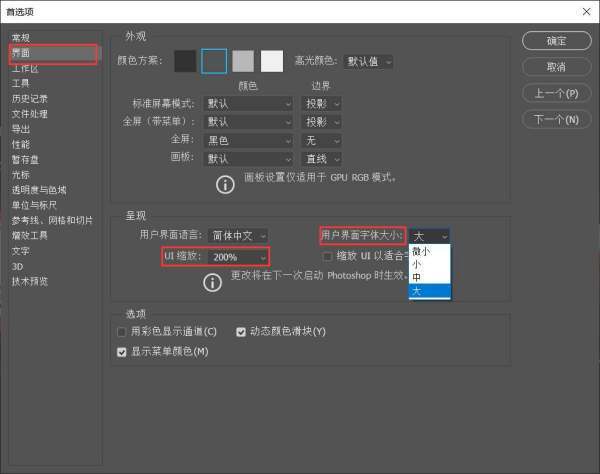Uncheck 显示菜单颜色 checkbox
Viewport: 600px width, 474px height.
[122, 351]
